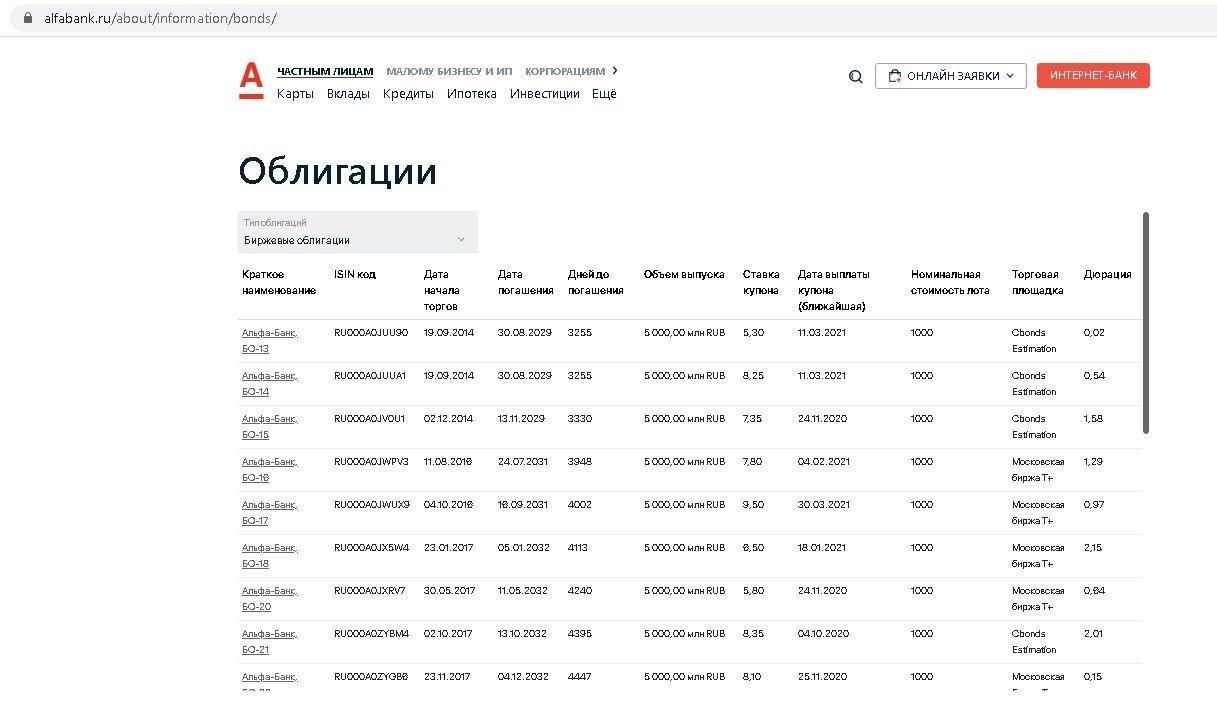Open the Альфа-Банк, БО-13 bond link

(270, 341)
